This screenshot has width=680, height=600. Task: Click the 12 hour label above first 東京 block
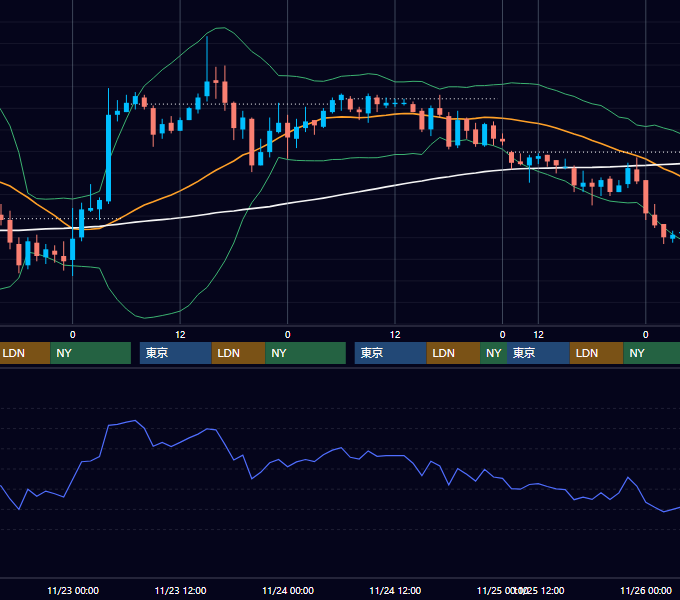(180, 335)
